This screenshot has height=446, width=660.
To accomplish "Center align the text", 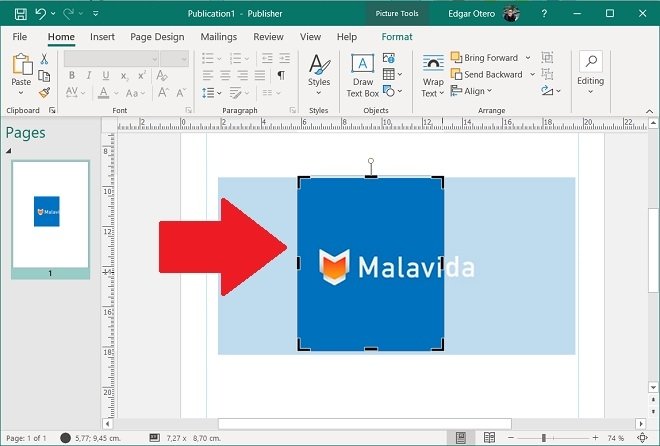I will (x=225, y=76).
